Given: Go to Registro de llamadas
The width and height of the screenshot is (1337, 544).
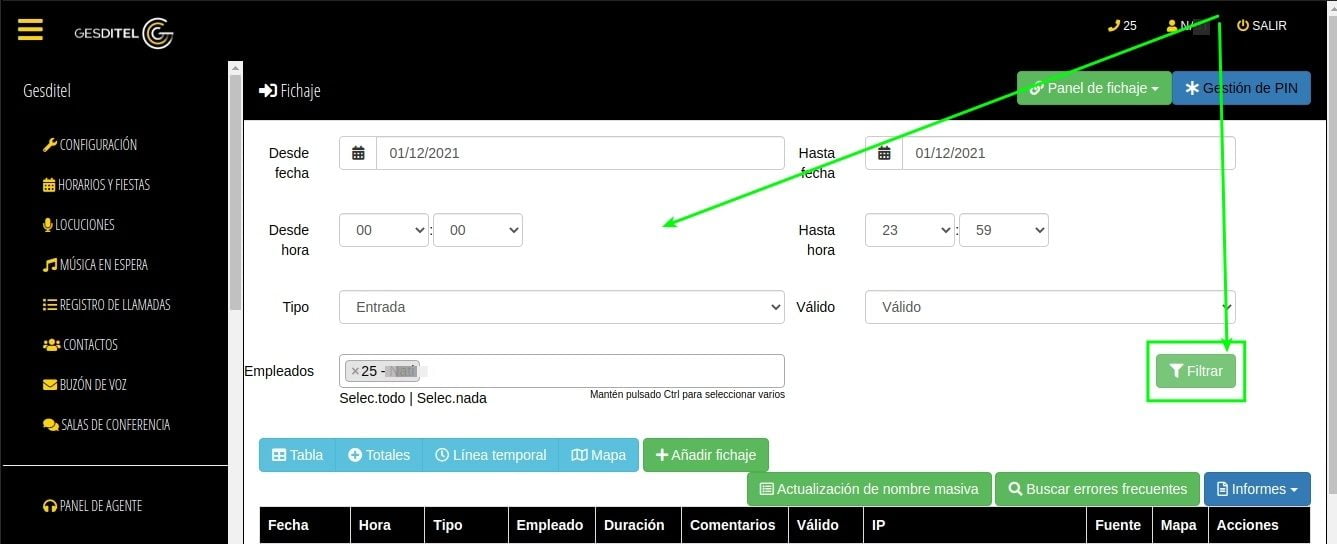Looking at the screenshot, I should point(106,305).
